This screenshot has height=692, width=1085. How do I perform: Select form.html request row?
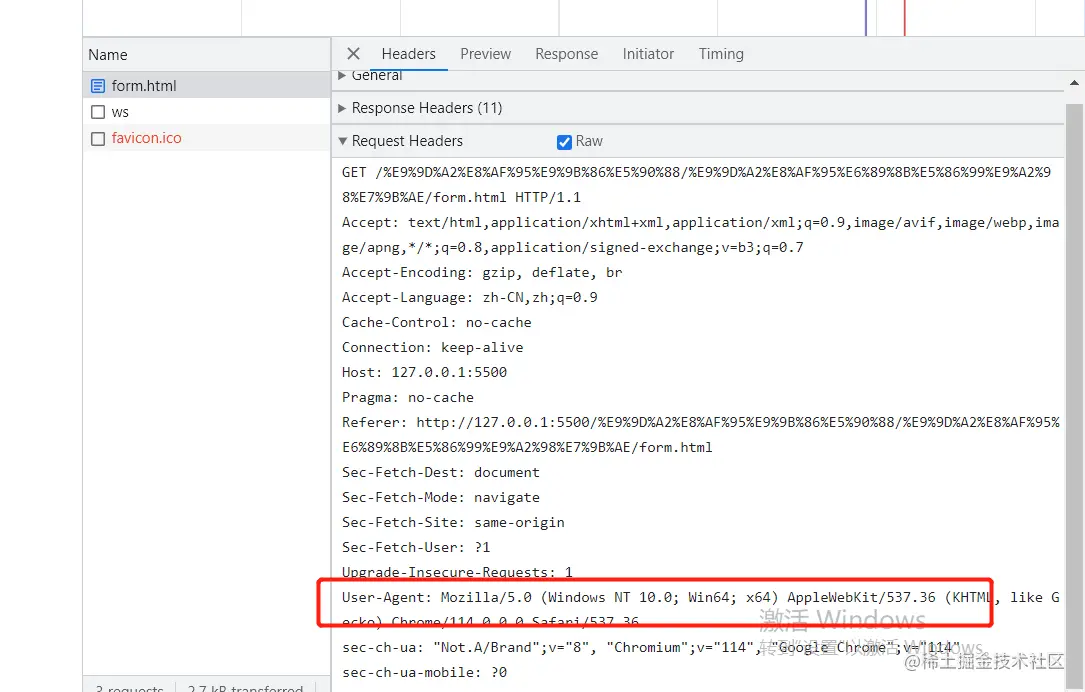(x=206, y=86)
